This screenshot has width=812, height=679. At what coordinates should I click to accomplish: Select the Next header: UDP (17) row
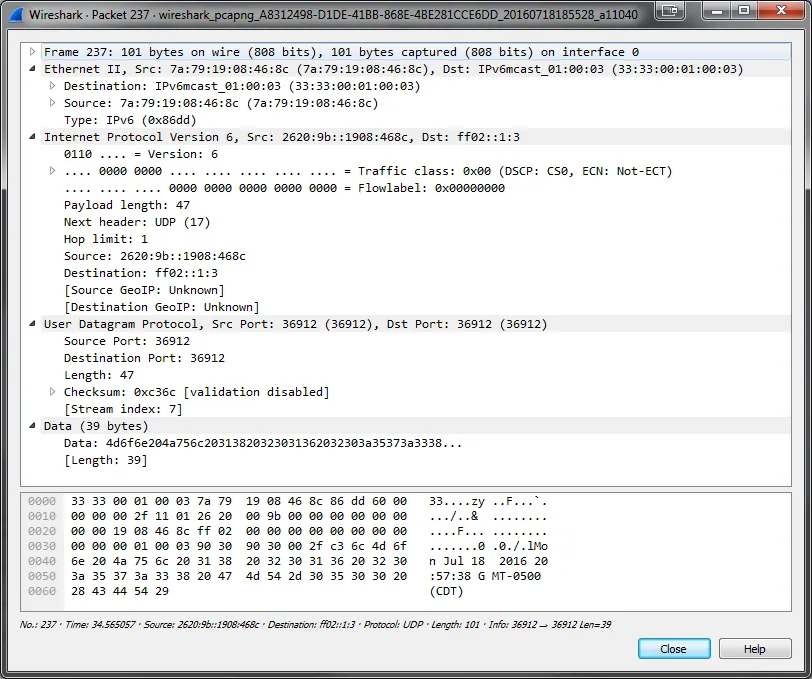(137, 222)
